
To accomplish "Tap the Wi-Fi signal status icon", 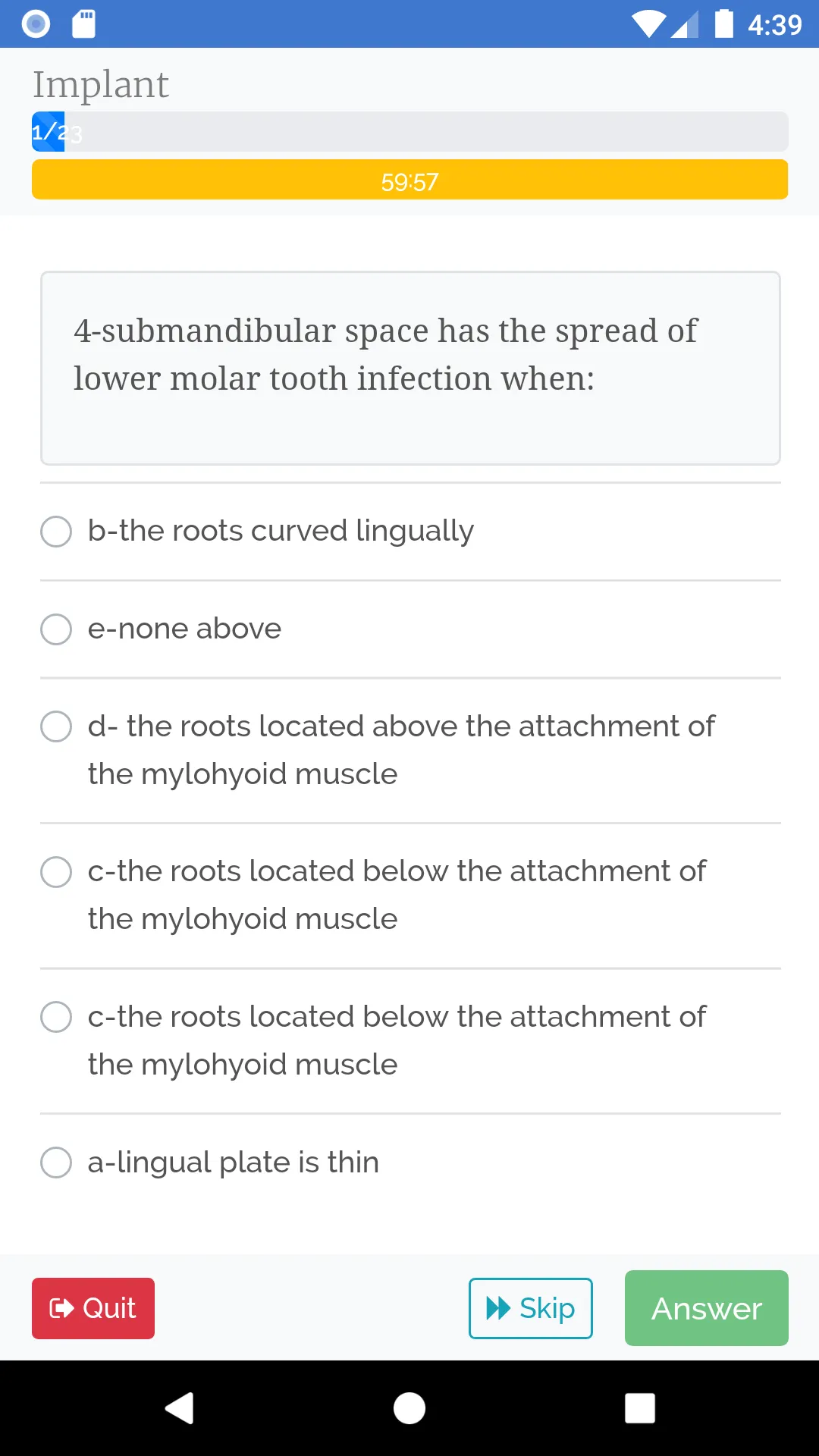I will click(x=649, y=24).
